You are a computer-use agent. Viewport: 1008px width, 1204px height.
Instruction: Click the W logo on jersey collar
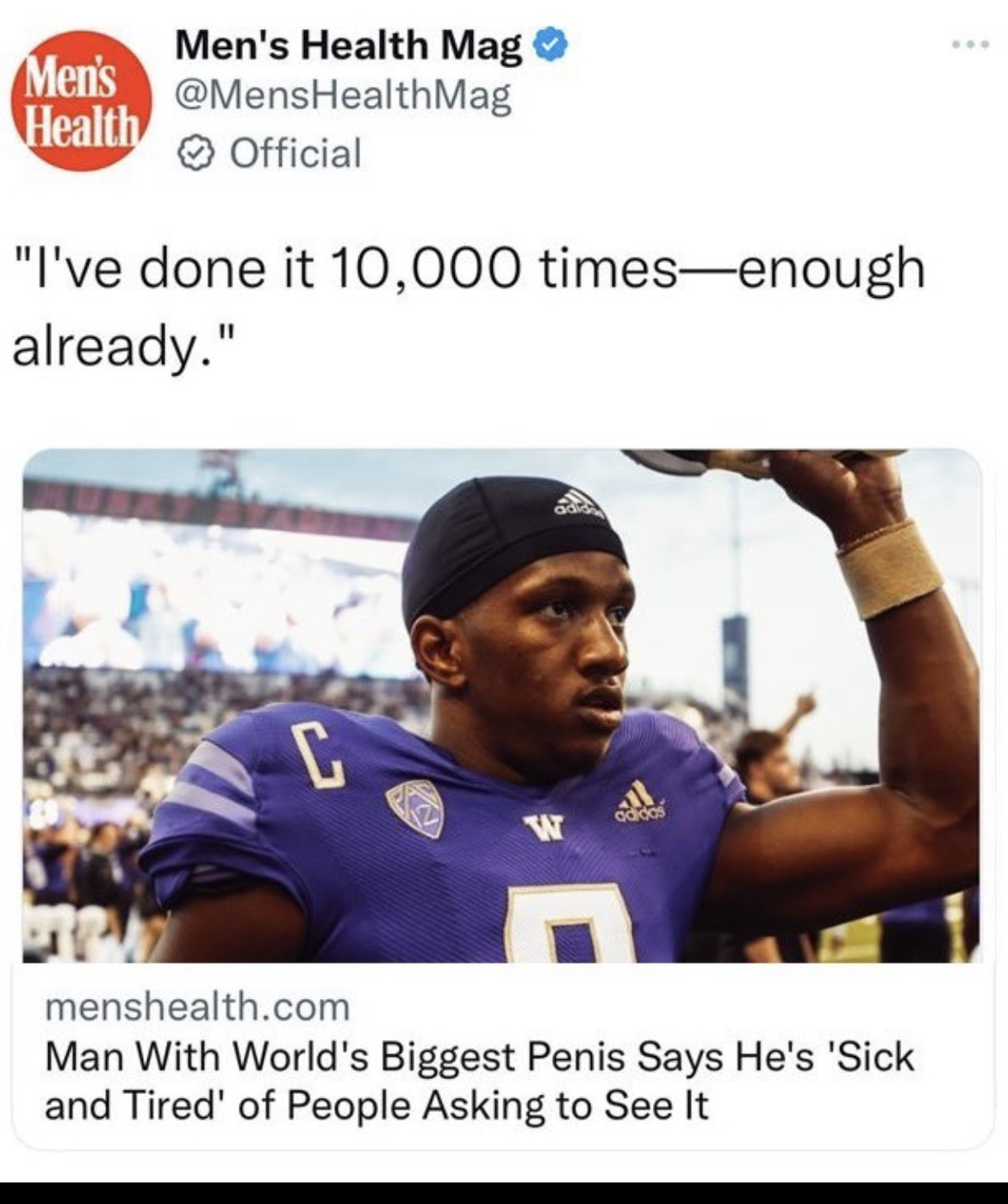tap(545, 829)
